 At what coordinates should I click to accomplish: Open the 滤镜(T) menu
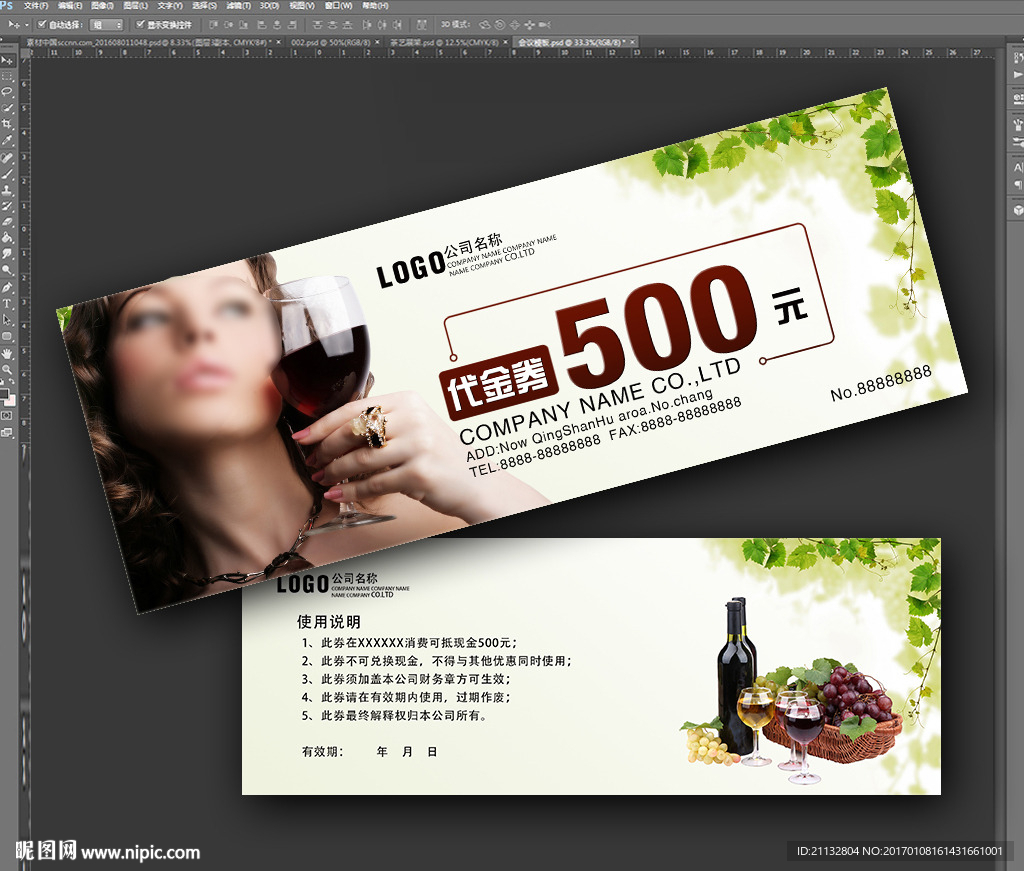[238, 5]
